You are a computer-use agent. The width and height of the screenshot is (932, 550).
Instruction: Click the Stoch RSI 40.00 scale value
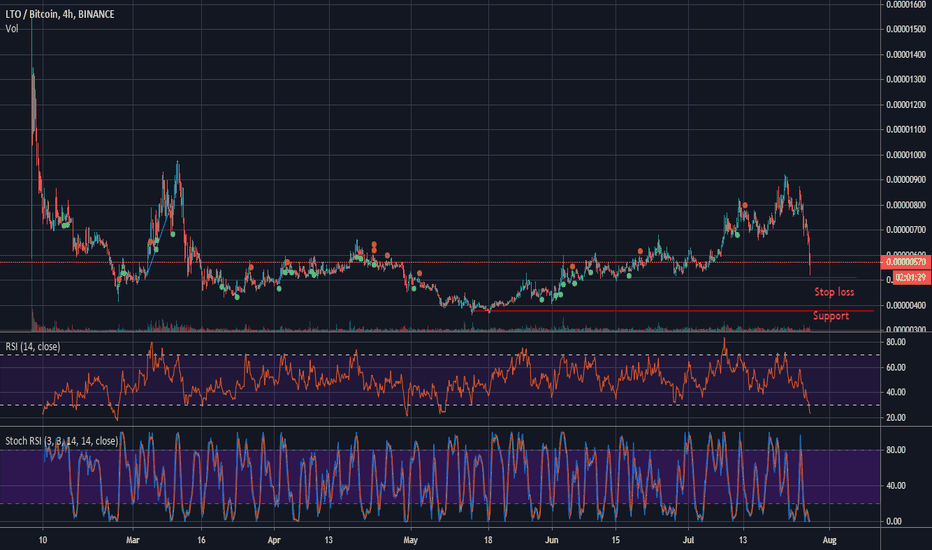tap(896, 485)
